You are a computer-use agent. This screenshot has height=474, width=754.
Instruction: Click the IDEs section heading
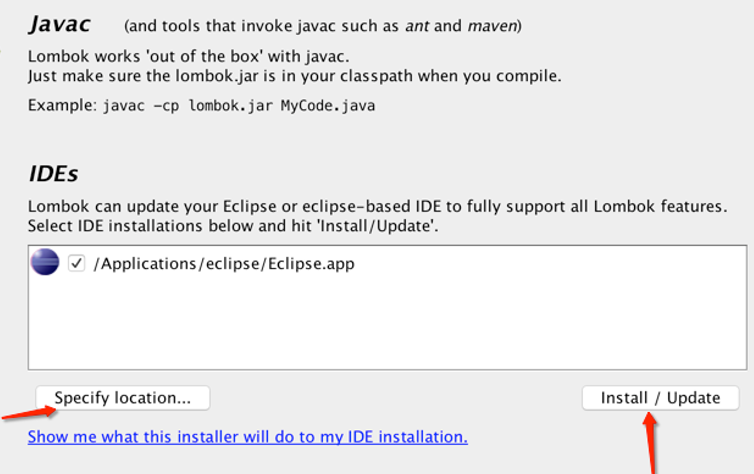click(53, 174)
